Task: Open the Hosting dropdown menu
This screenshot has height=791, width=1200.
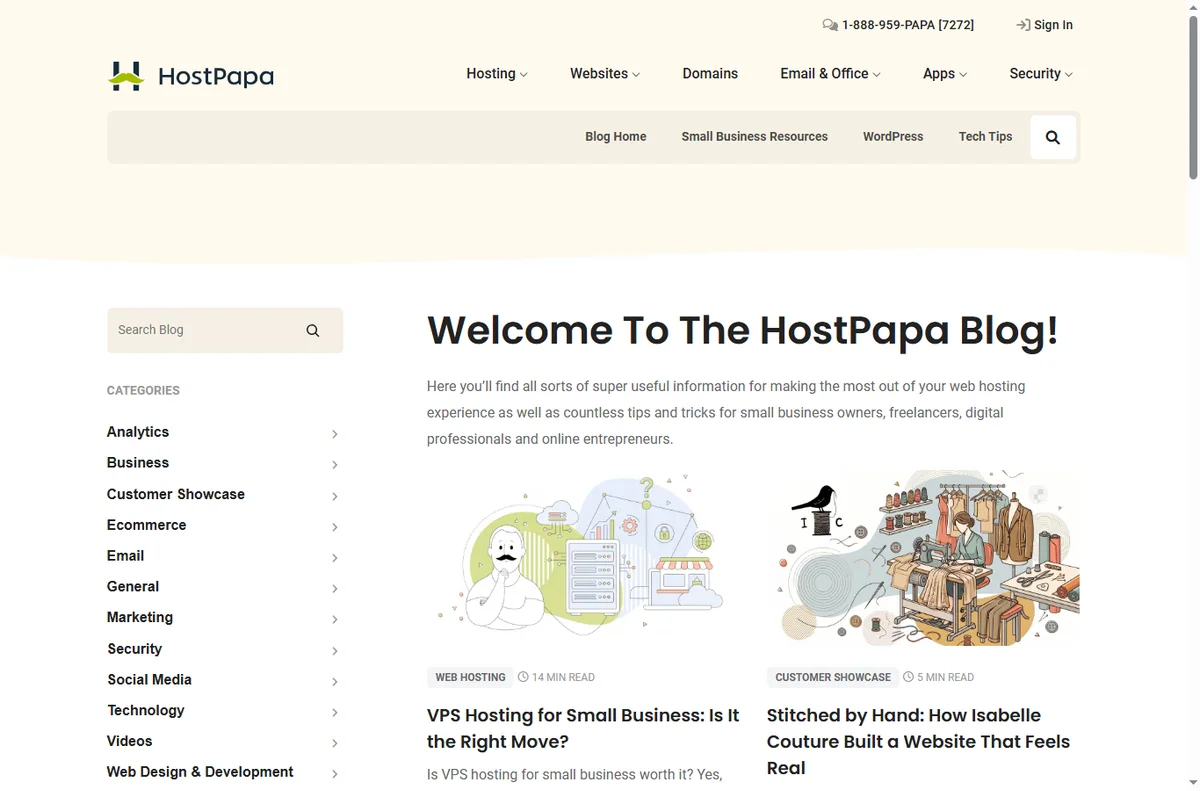Action: point(497,74)
